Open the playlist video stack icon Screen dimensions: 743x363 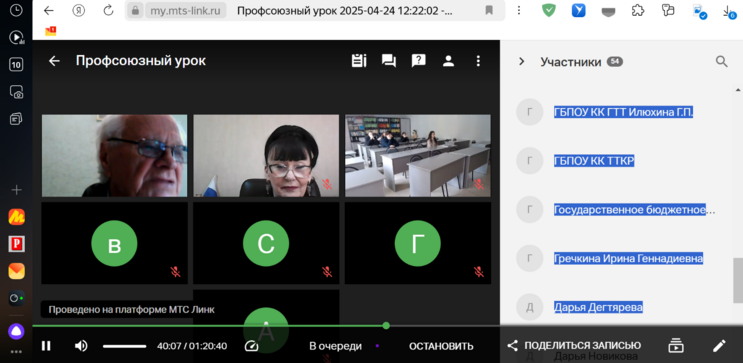click(676, 345)
